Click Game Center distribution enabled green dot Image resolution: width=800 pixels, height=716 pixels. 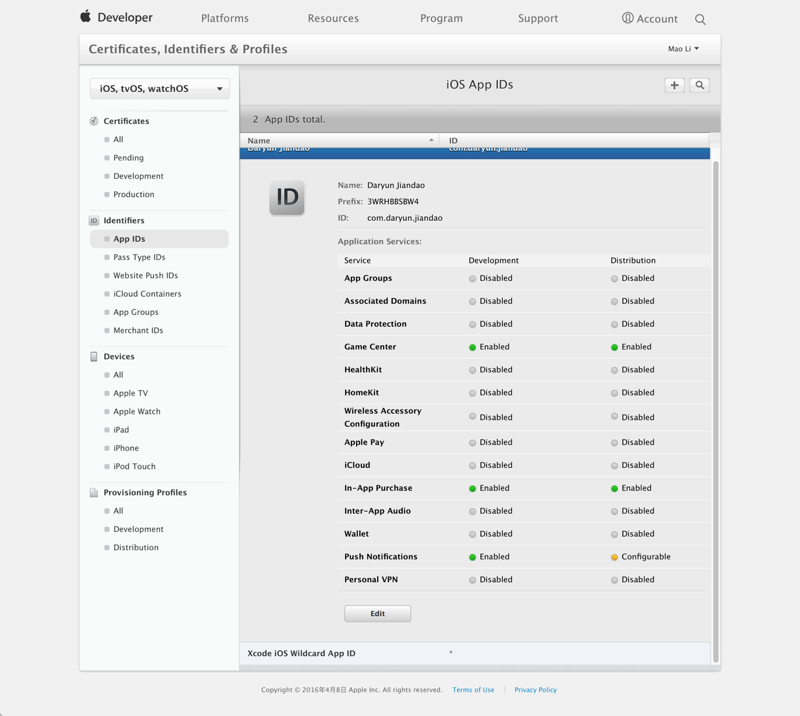click(614, 347)
